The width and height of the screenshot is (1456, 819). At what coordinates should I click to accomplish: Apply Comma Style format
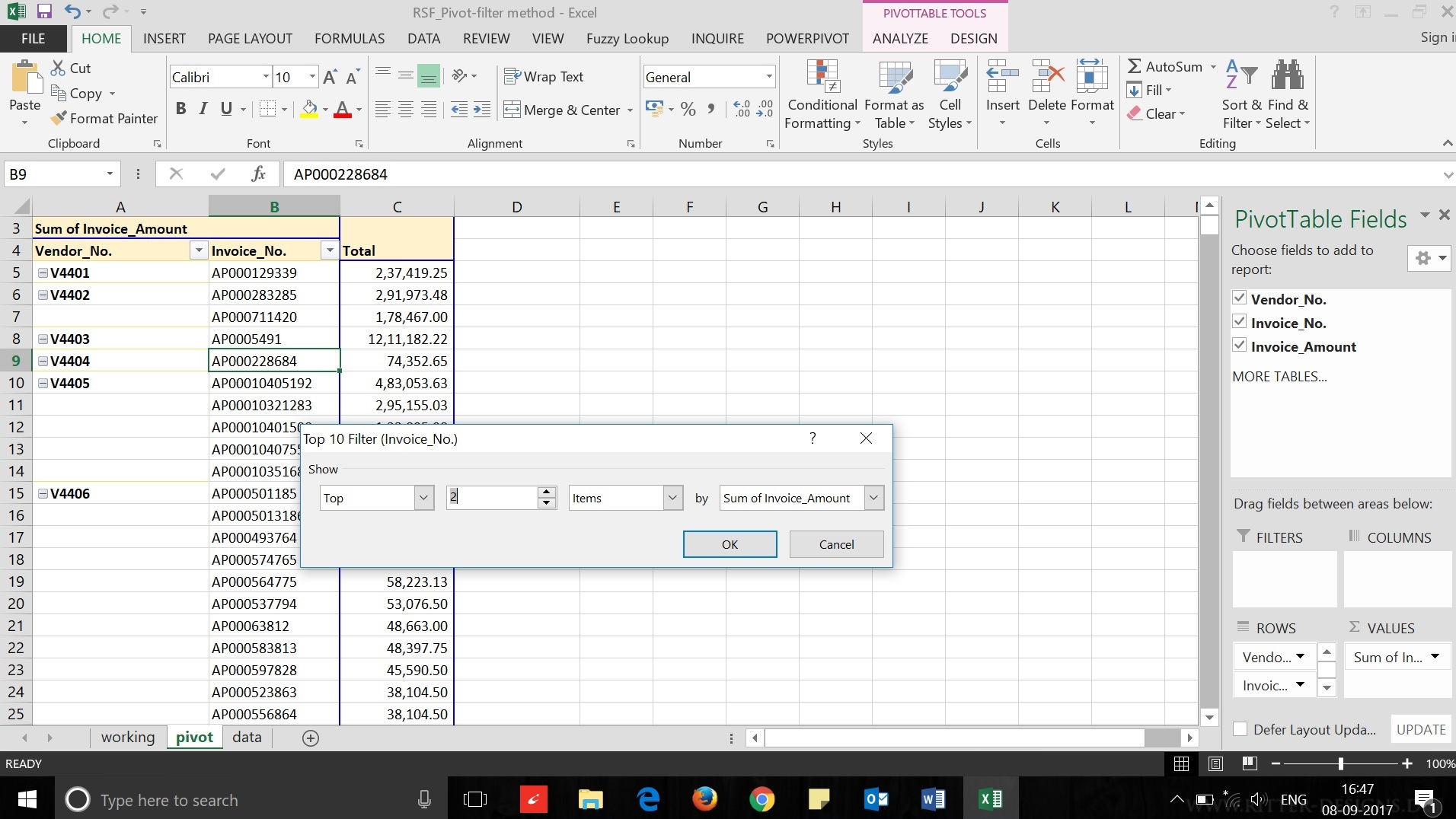pos(710,109)
